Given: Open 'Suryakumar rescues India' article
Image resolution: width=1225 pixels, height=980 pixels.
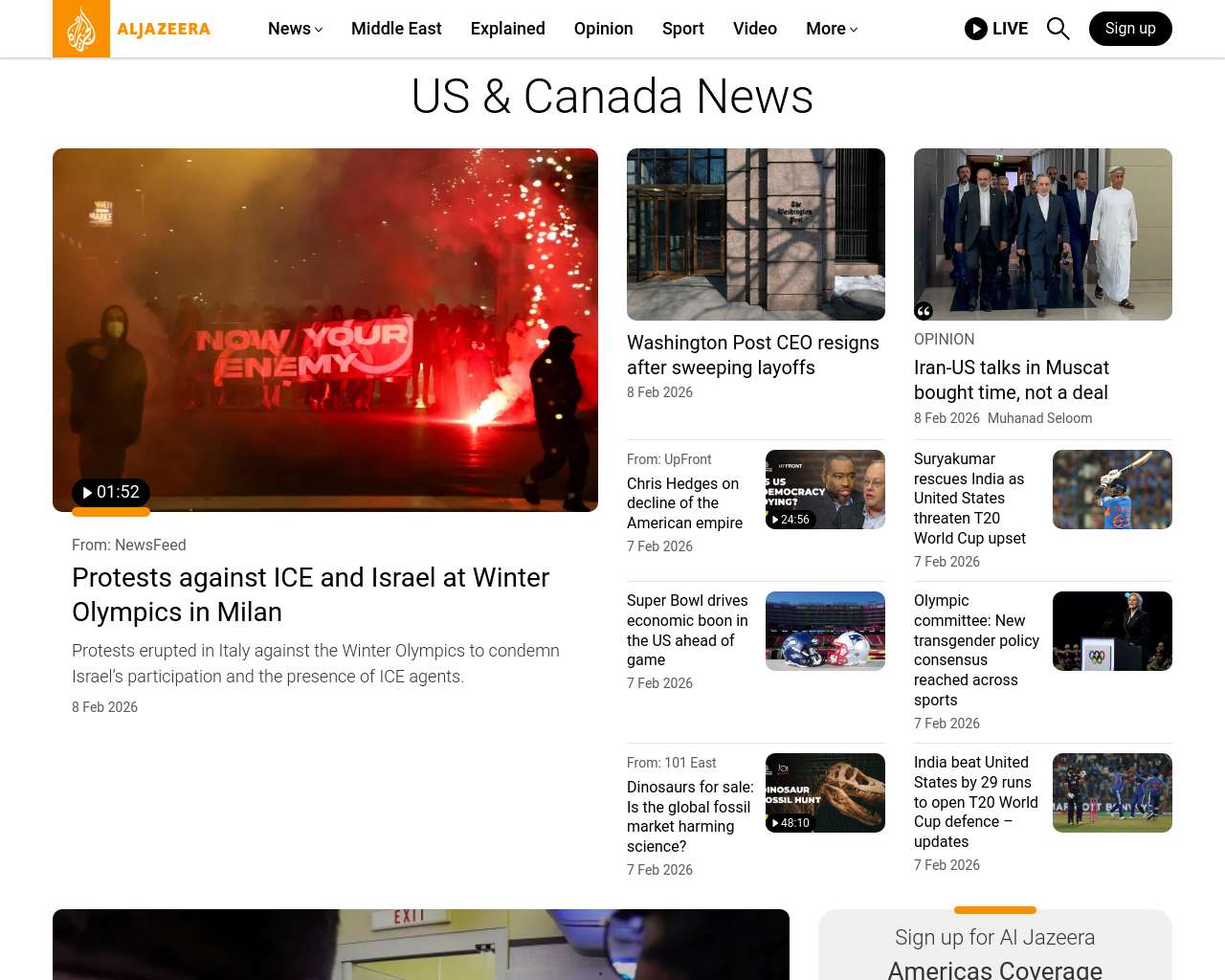Looking at the screenshot, I should click(x=969, y=499).
